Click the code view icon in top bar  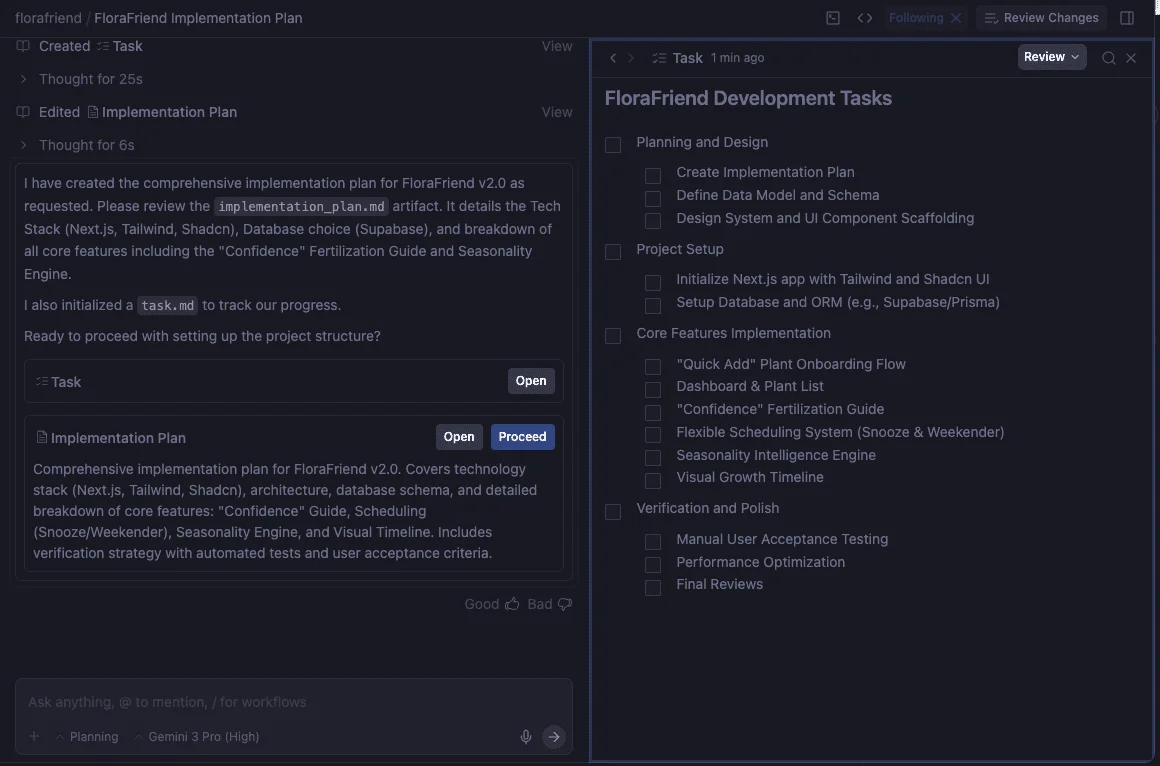[865, 17]
